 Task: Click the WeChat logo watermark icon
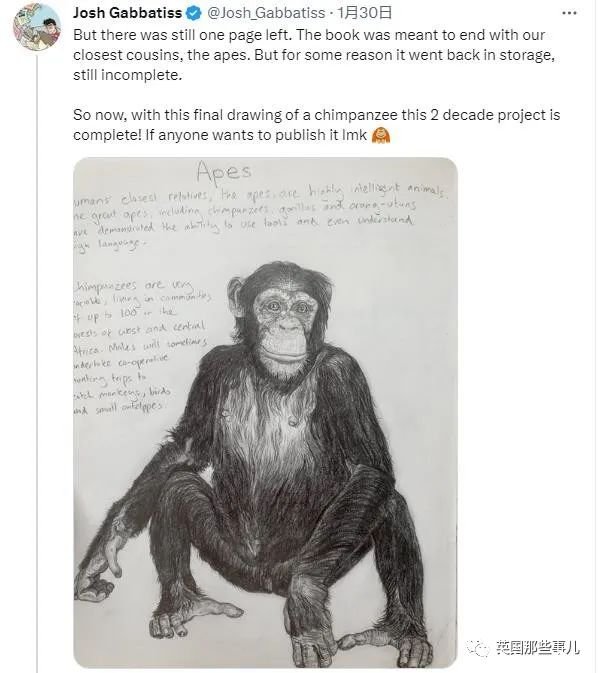(x=478, y=648)
